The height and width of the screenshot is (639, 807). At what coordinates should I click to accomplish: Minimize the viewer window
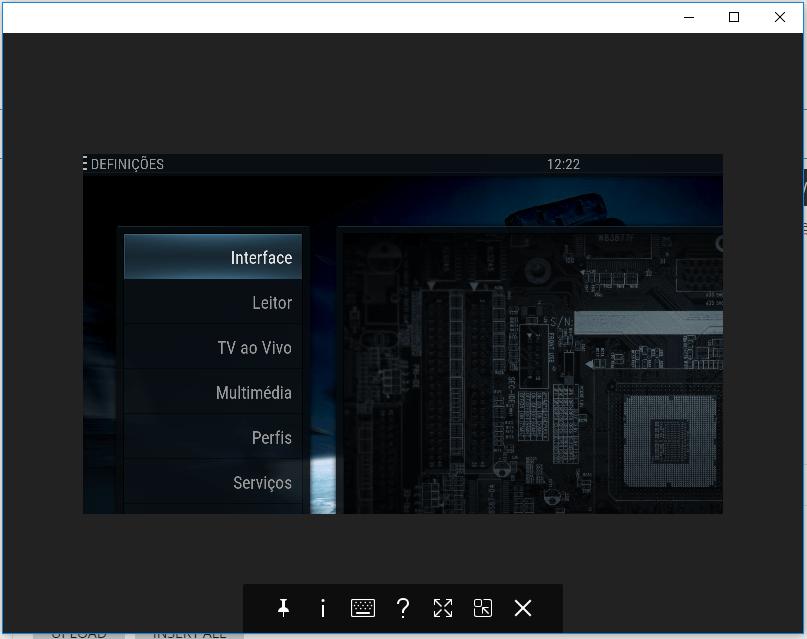pos(688,17)
